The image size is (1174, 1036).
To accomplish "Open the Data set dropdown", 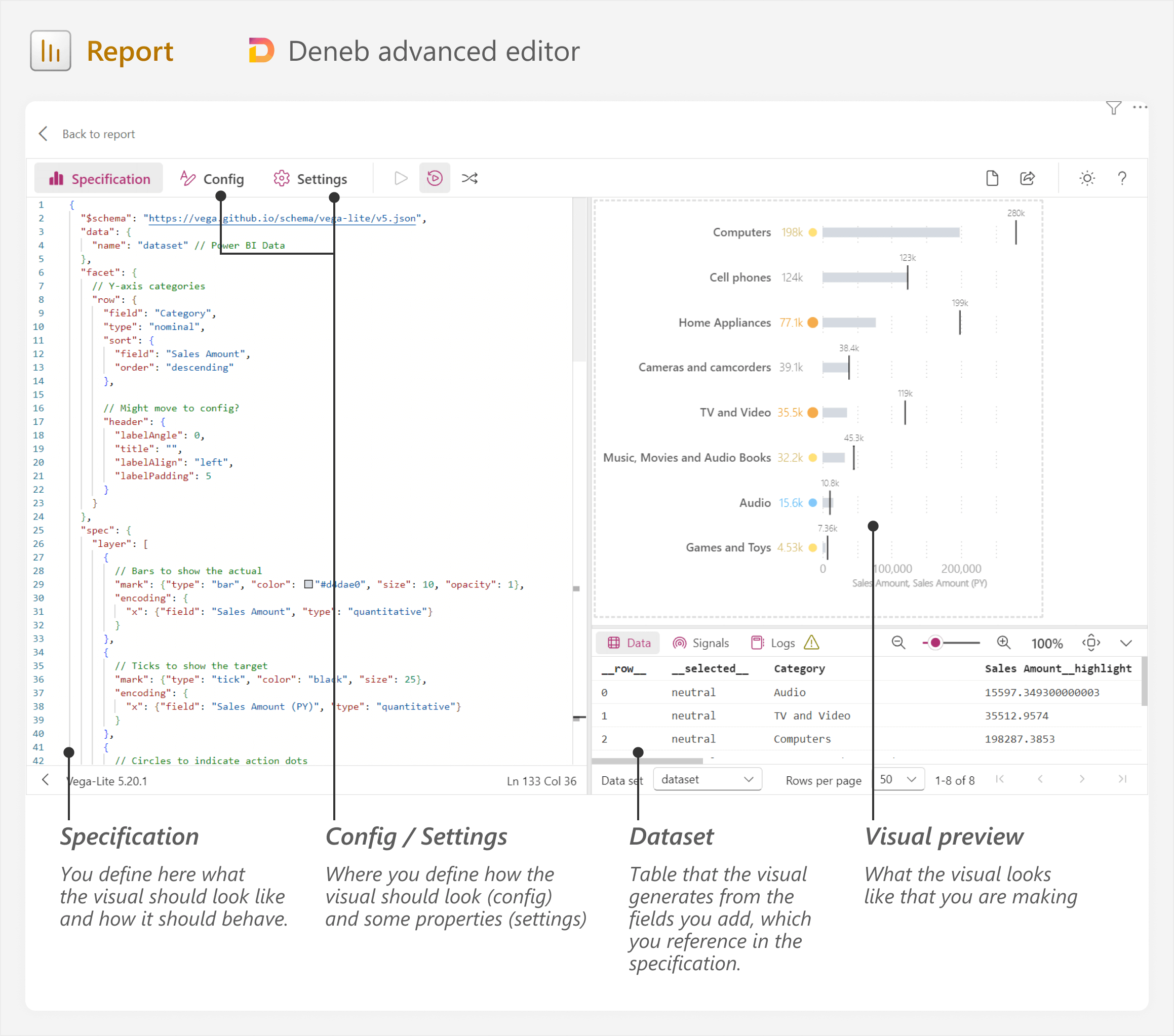I will tap(707, 779).
